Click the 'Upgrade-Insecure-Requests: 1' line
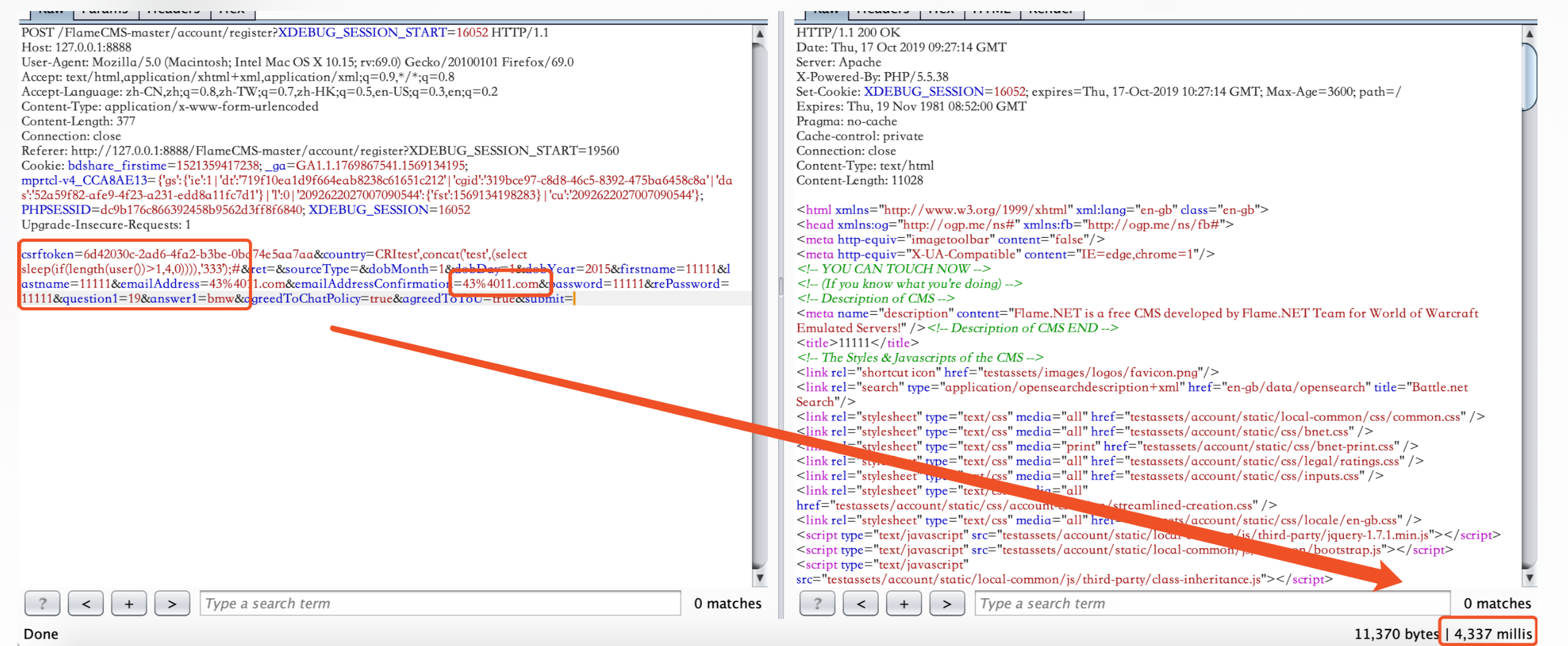1568x646 pixels. pyautogui.click(x=106, y=225)
